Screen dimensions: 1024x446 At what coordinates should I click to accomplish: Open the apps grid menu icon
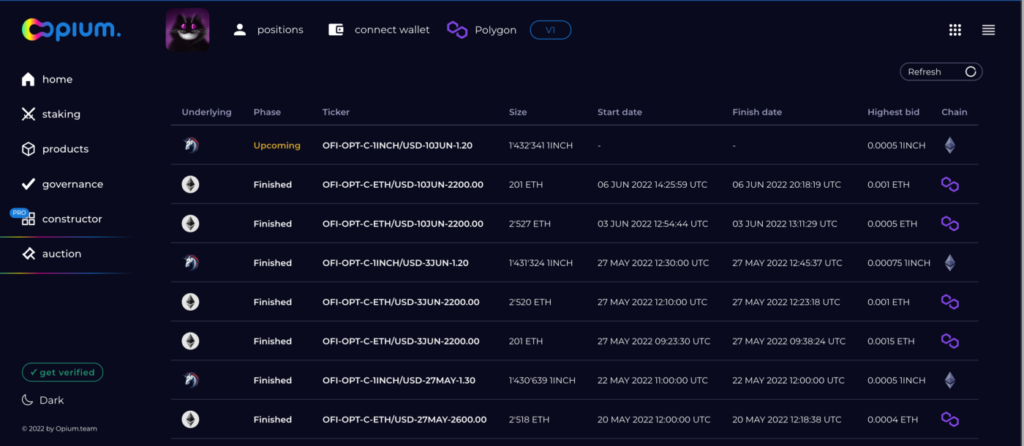click(955, 30)
